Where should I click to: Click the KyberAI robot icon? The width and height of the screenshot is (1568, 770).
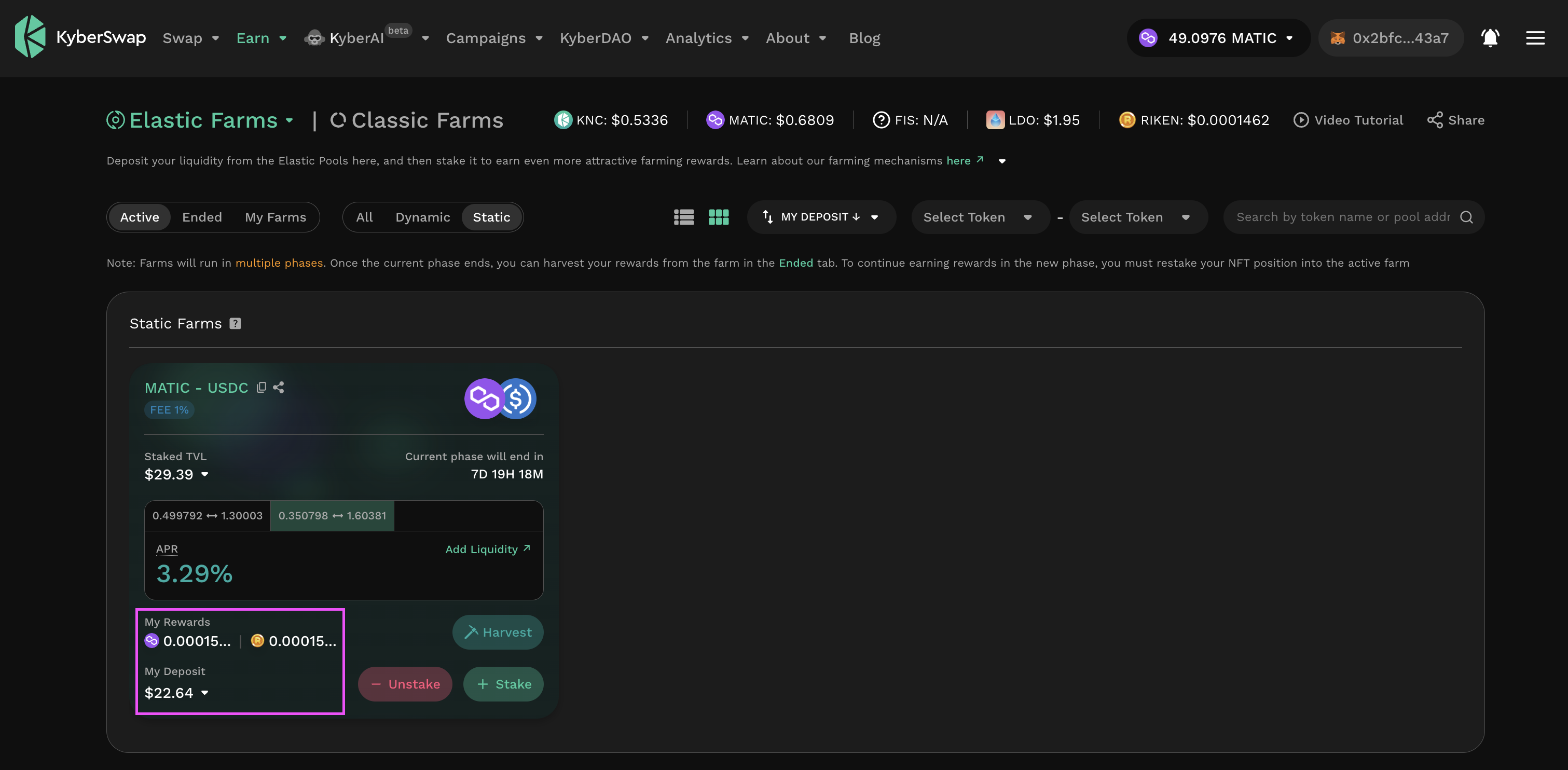tap(314, 38)
